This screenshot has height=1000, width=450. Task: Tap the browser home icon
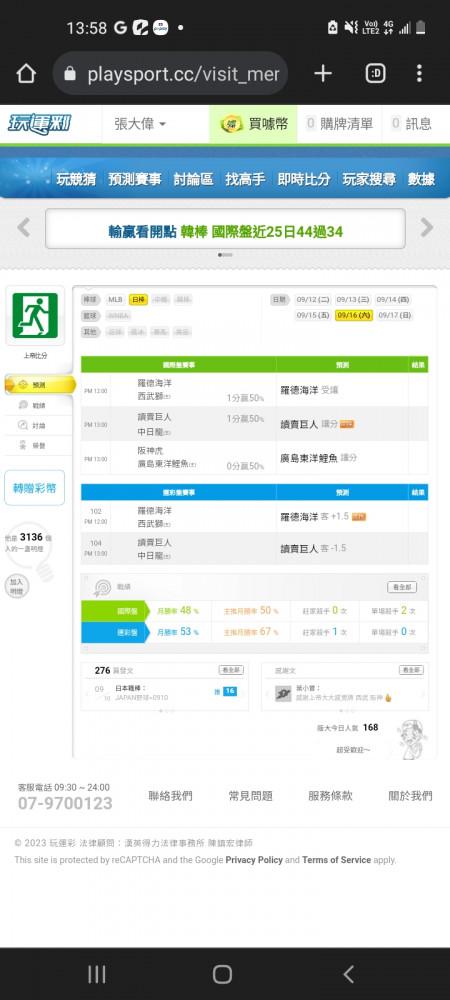pyautogui.click(x=26, y=74)
